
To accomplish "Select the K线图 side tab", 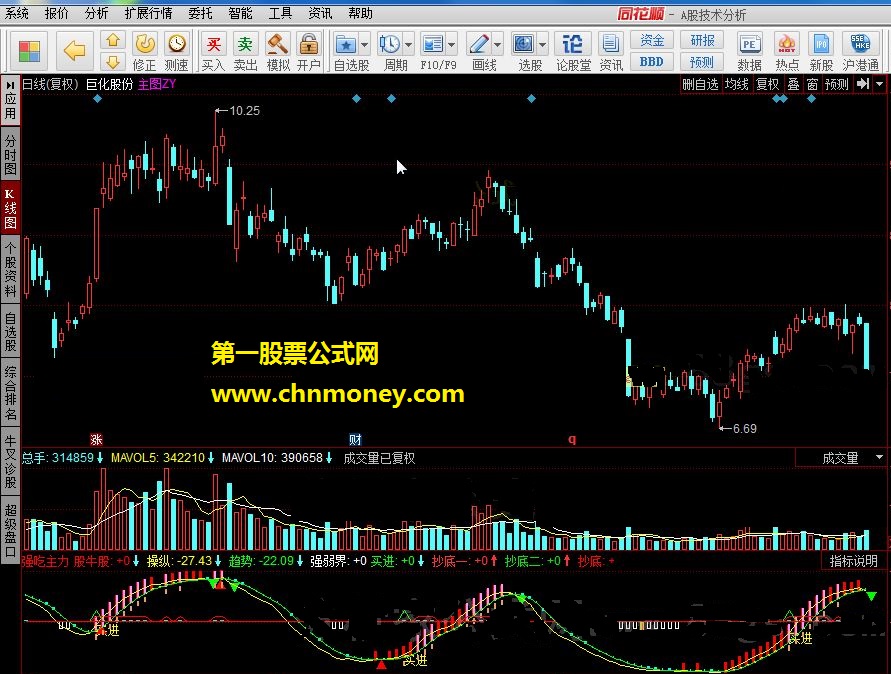I will point(10,208).
